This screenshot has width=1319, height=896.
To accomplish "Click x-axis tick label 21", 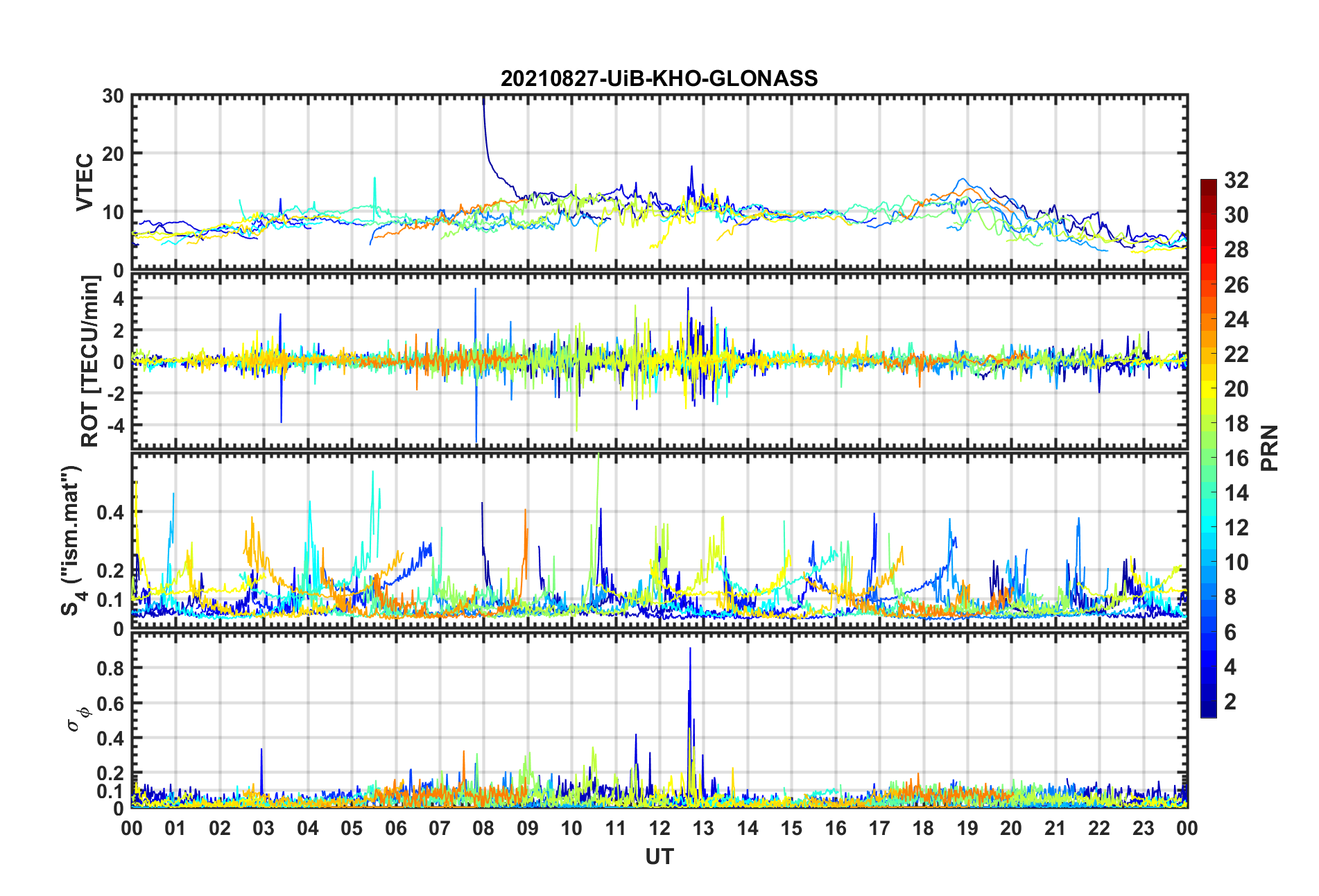I will pos(1055,828).
